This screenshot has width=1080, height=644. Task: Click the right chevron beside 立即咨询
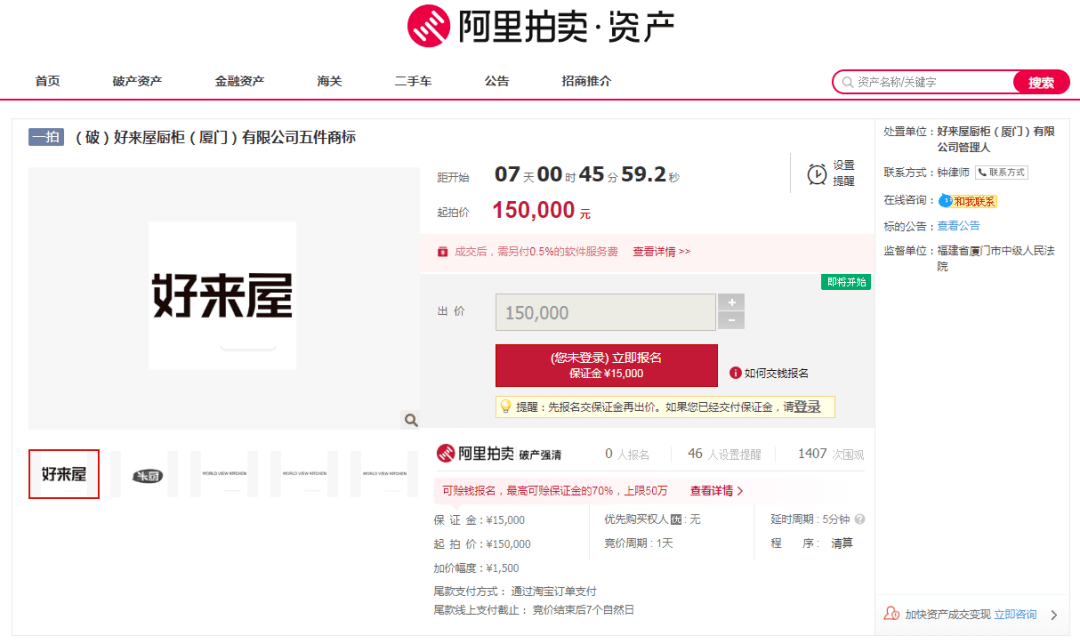(x=1053, y=615)
